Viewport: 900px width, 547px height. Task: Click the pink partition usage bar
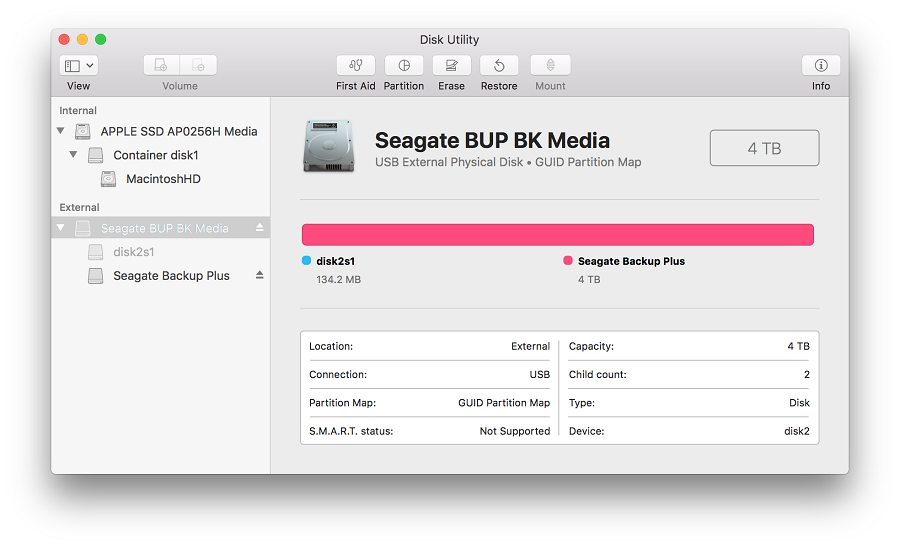pos(558,235)
